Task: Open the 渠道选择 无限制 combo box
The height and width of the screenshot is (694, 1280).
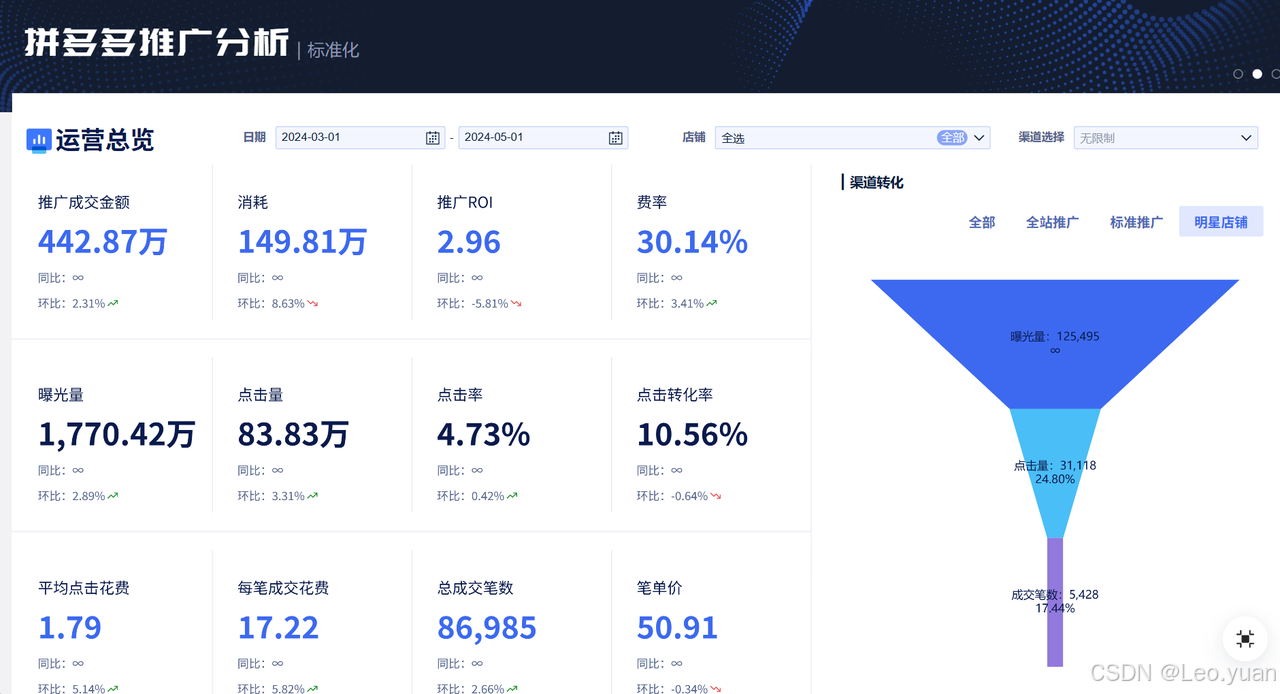Action: [x=1165, y=138]
